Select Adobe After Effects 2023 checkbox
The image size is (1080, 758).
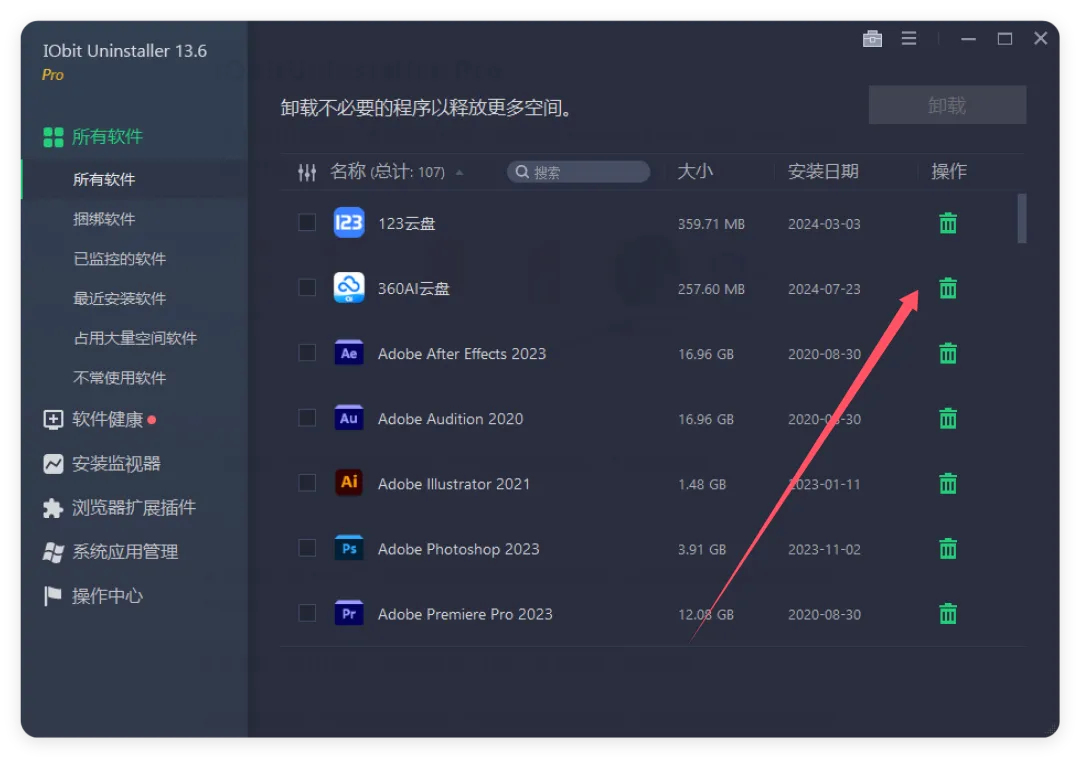coord(307,353)
